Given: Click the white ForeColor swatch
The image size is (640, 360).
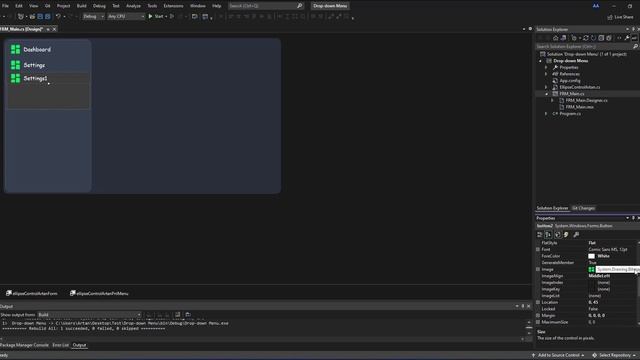Looking at the screenshot, I should (591, 256).
